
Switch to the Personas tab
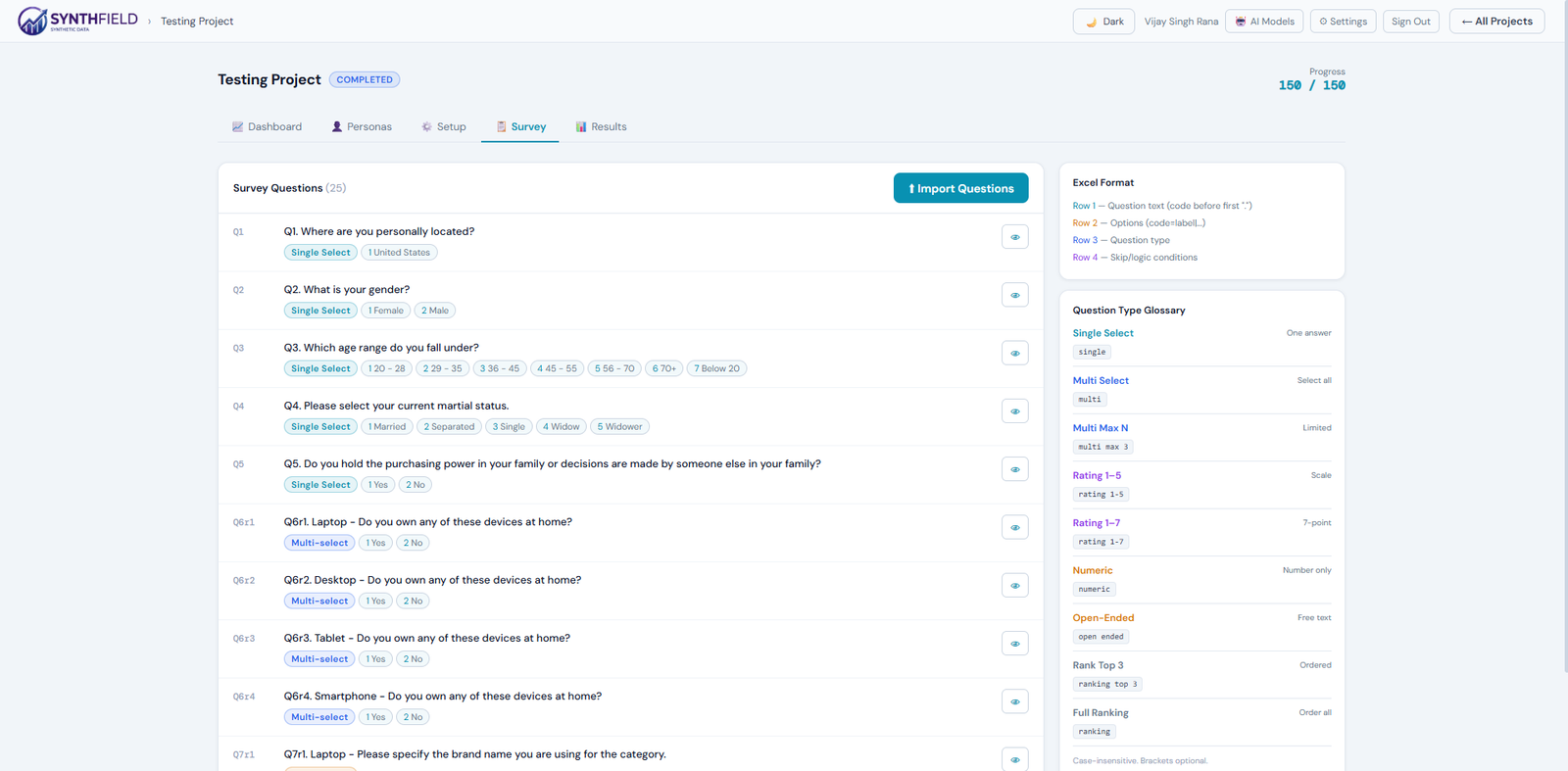362,126
